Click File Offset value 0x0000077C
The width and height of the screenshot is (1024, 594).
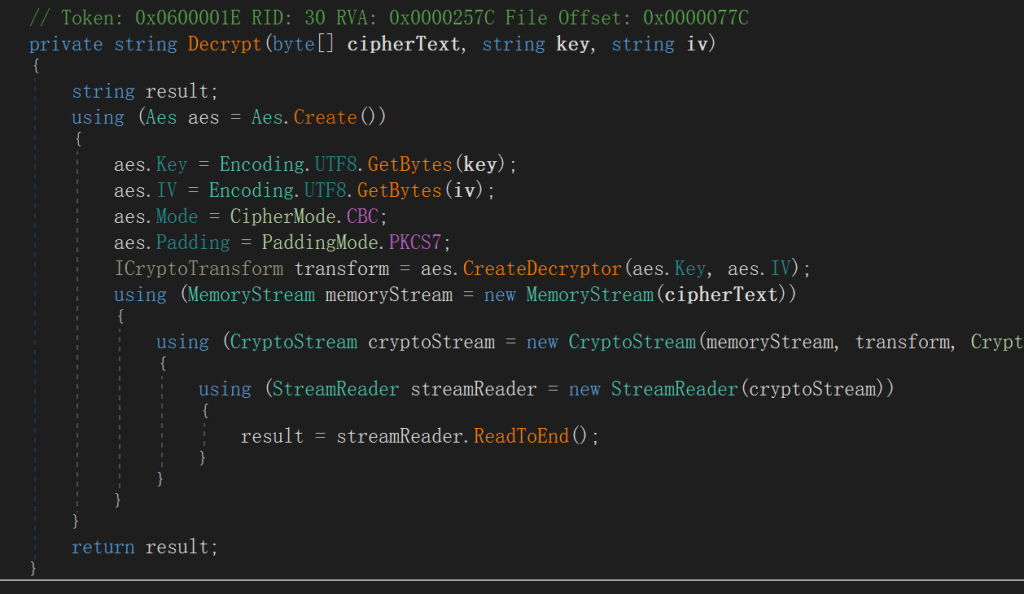(696, 18)
